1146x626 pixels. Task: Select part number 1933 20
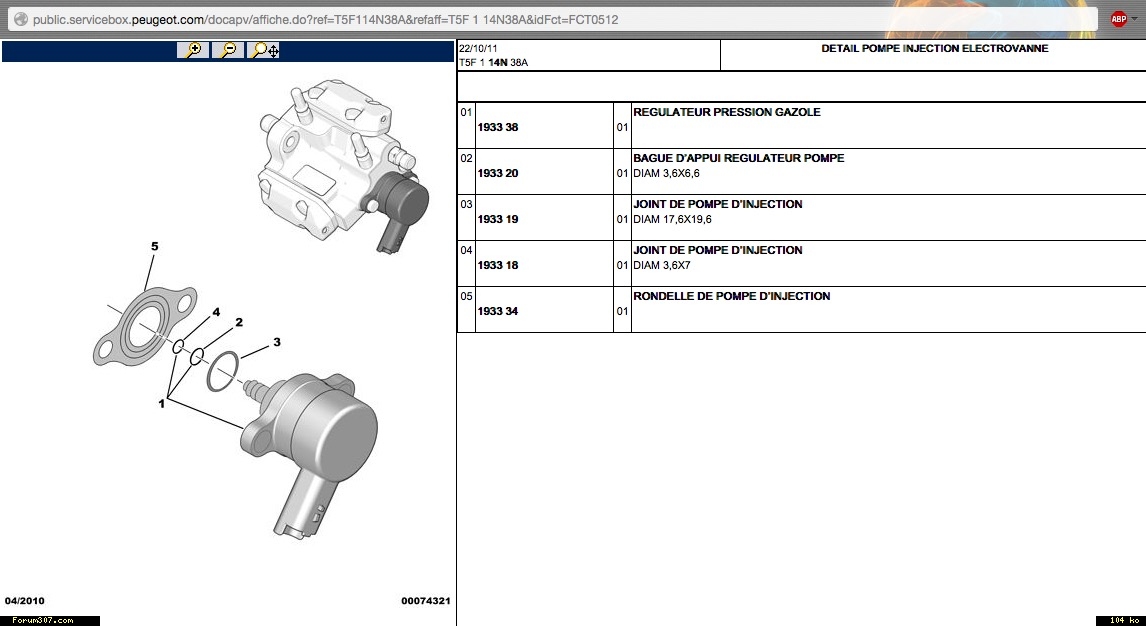coord(498,173)
